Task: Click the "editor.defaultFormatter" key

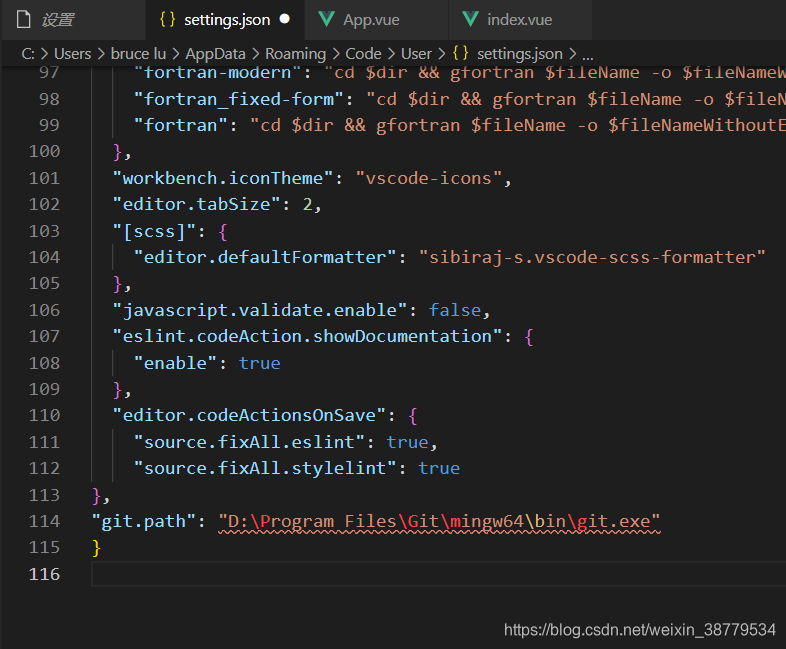Action: pyautogui.click(x=265, y=258)
